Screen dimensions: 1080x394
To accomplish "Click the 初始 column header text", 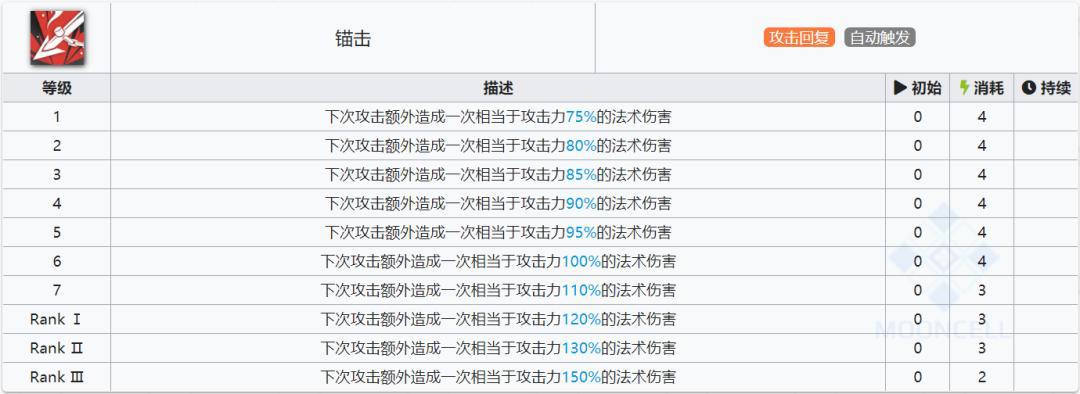I will pos(926,88).
